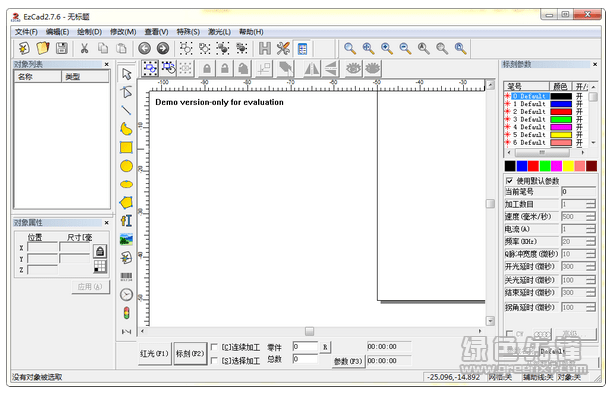Click the timer clock tool icon
This screenshot has height=394, width=609.
[126, 295]
